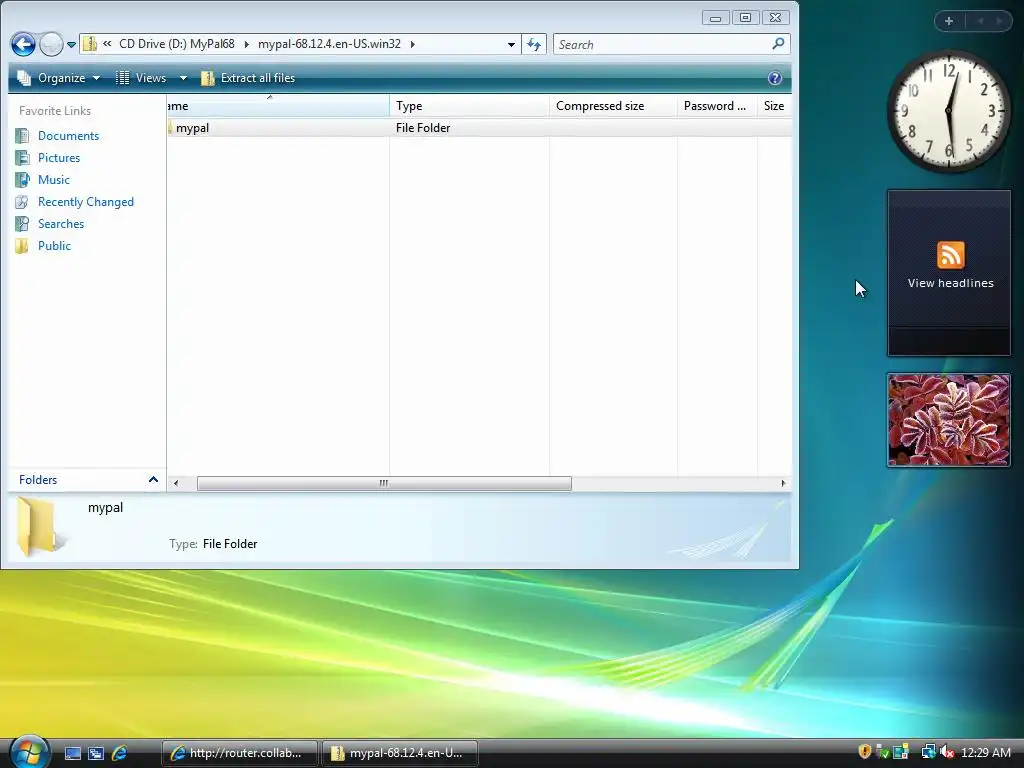
Task: Open Searches favorite link
Action: pos(61,223)
